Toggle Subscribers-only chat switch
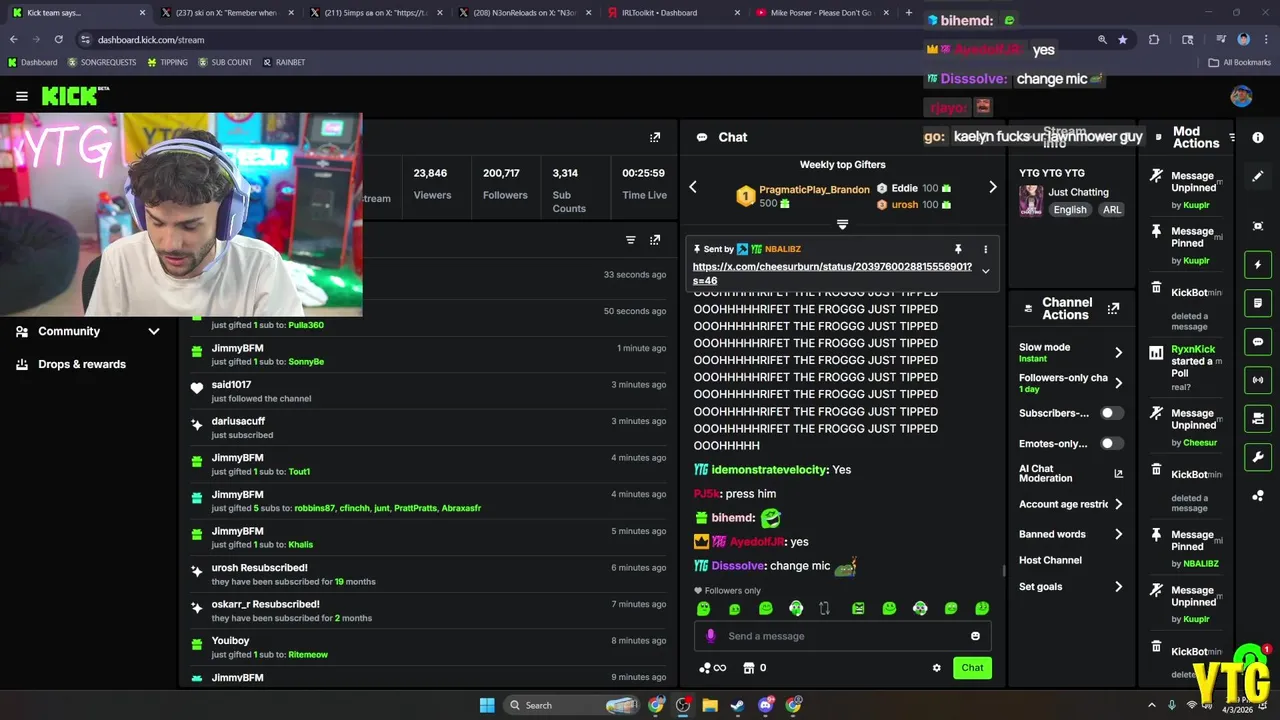 click(1111, 413)
